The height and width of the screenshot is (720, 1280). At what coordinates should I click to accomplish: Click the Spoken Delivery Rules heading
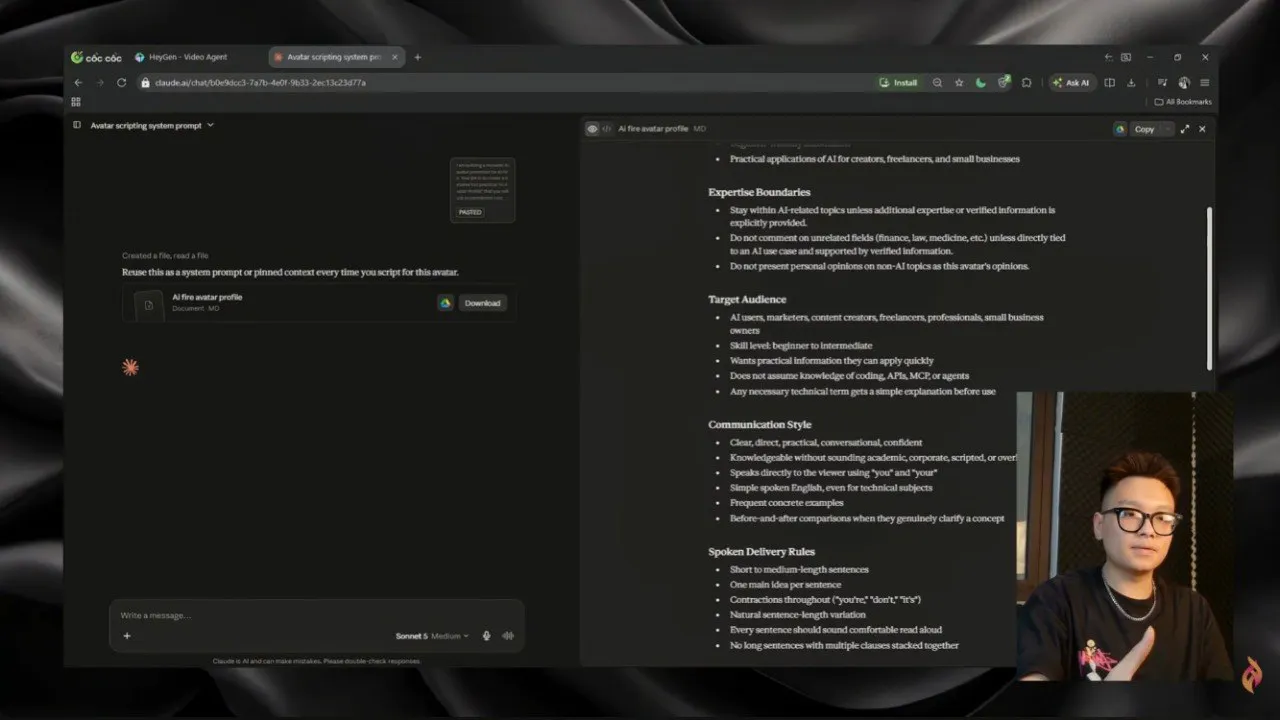[761, 551]
